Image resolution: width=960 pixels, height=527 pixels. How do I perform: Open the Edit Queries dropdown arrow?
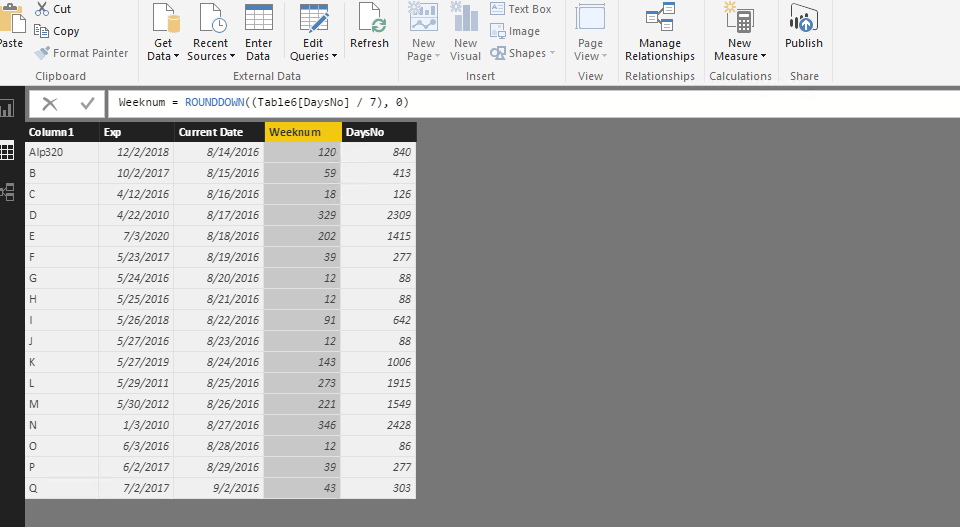pyautogui.click(x=334, y=56)
